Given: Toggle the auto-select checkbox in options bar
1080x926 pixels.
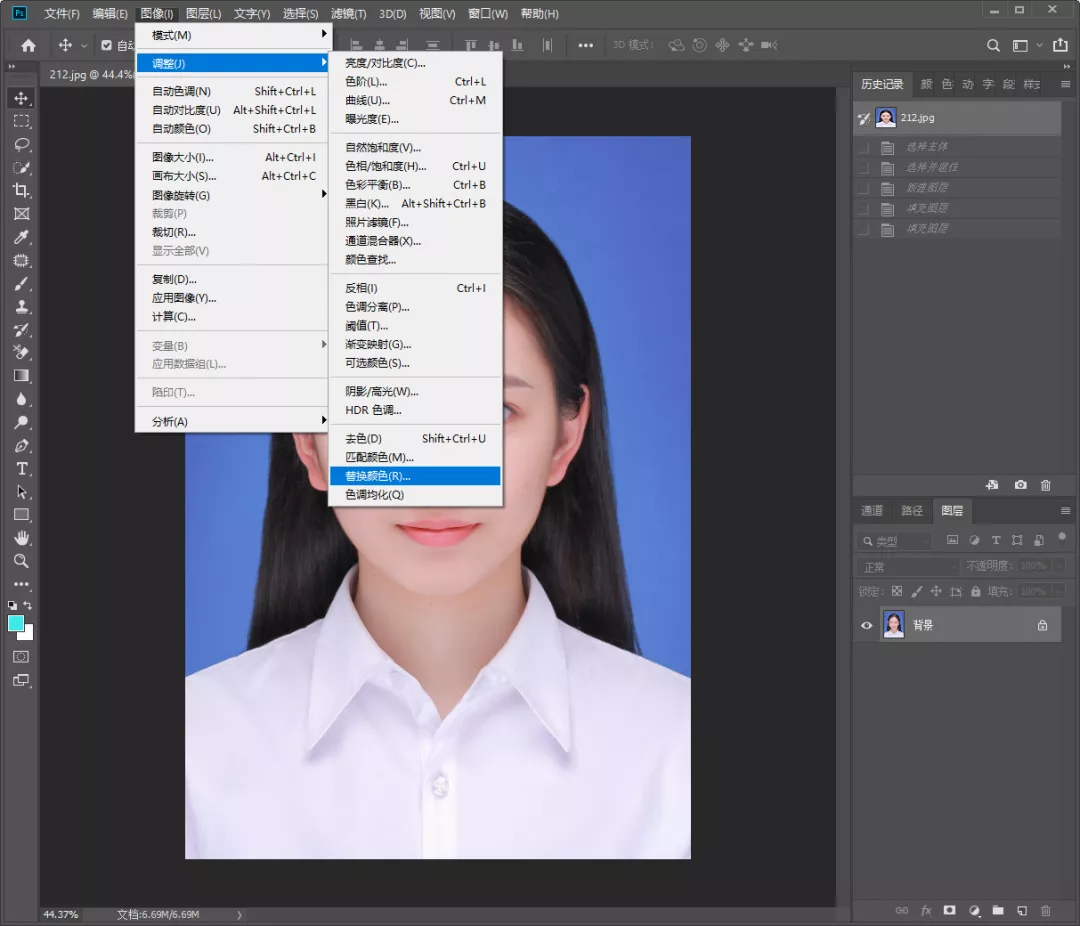Looking at the screenshot, I should pyautogui.click(x=107, y=45).
